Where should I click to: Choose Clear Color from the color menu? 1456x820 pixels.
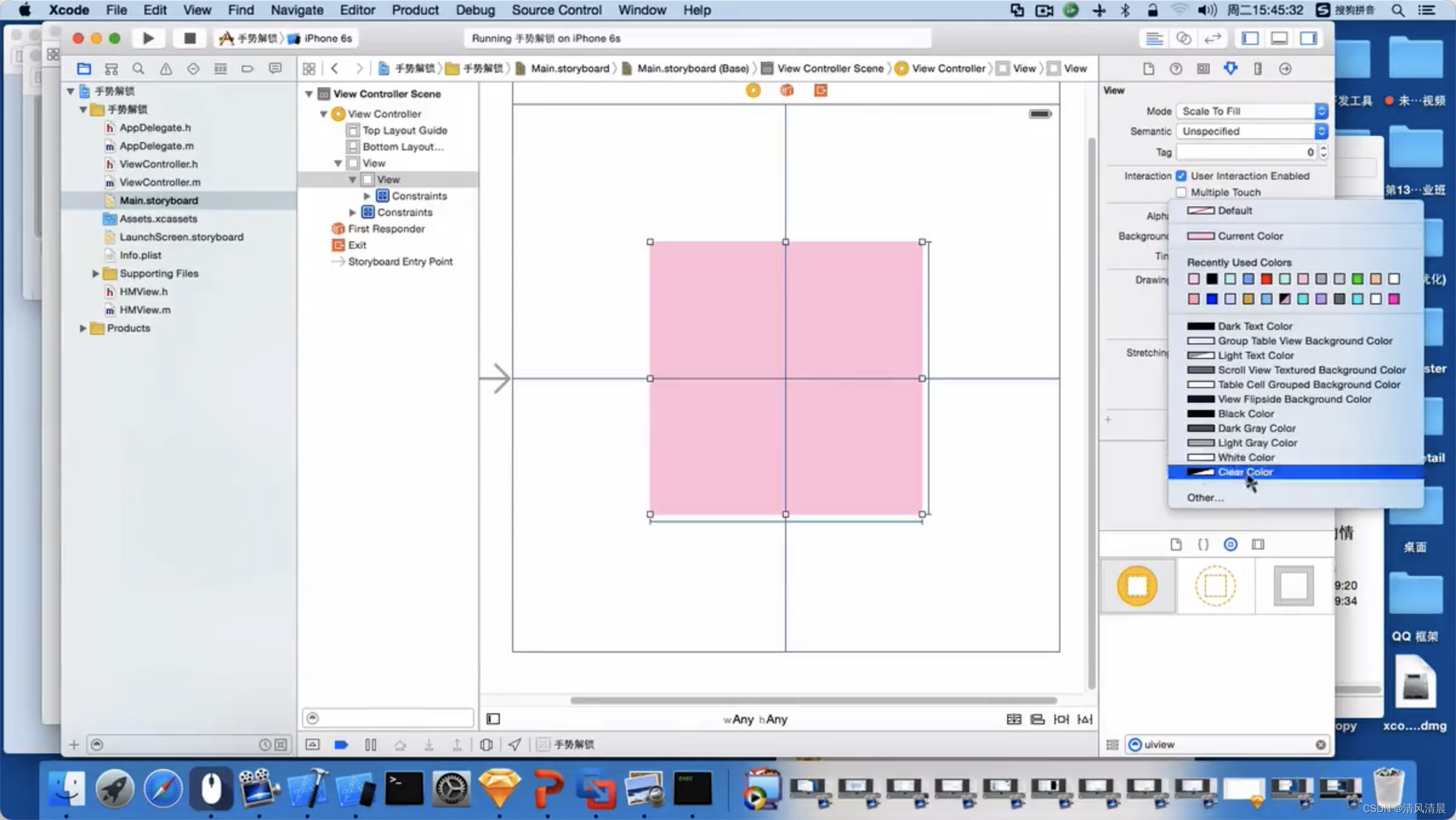pyautogui.click(x=1296, y=472)
